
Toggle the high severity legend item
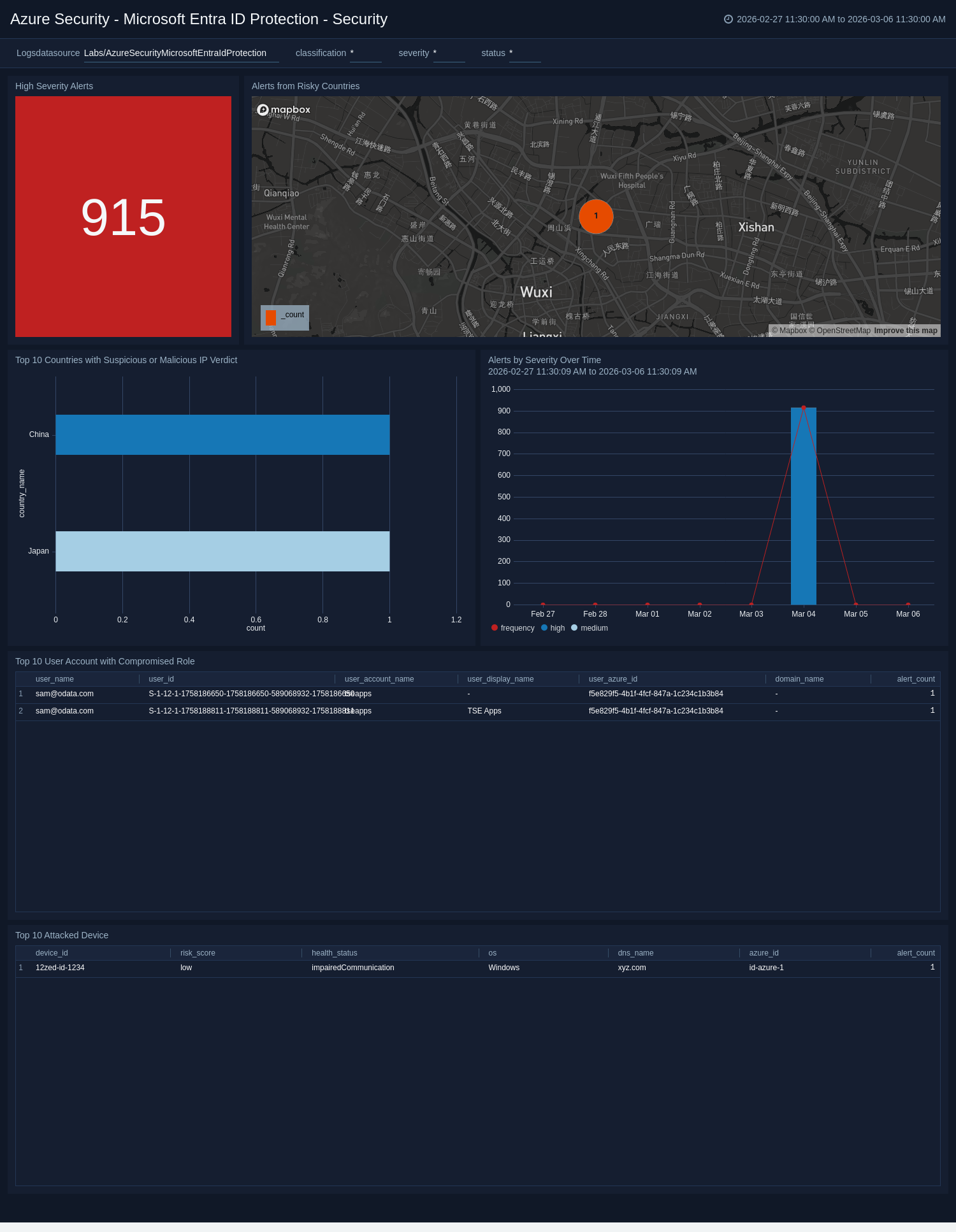point(553,628)
